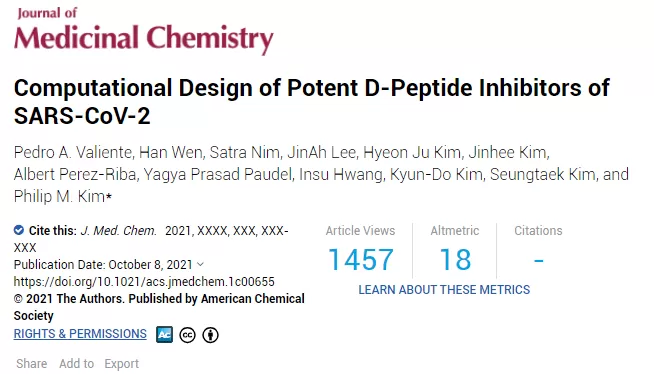Select author Han Wen
This screenshot has width=654, height=374.
point(171,153)
